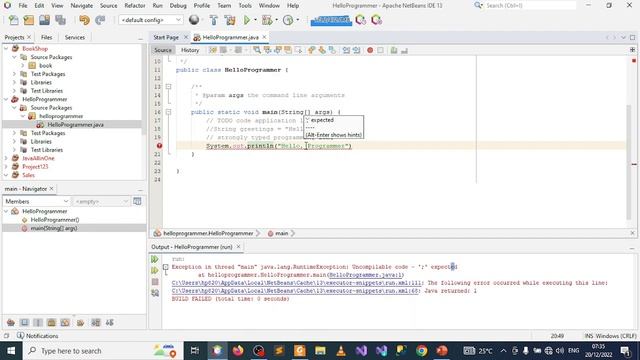Image resolution: width=640 pixels, height=360 pixels.
Task: Open the default config dropdown
Action: click(150, 20)
